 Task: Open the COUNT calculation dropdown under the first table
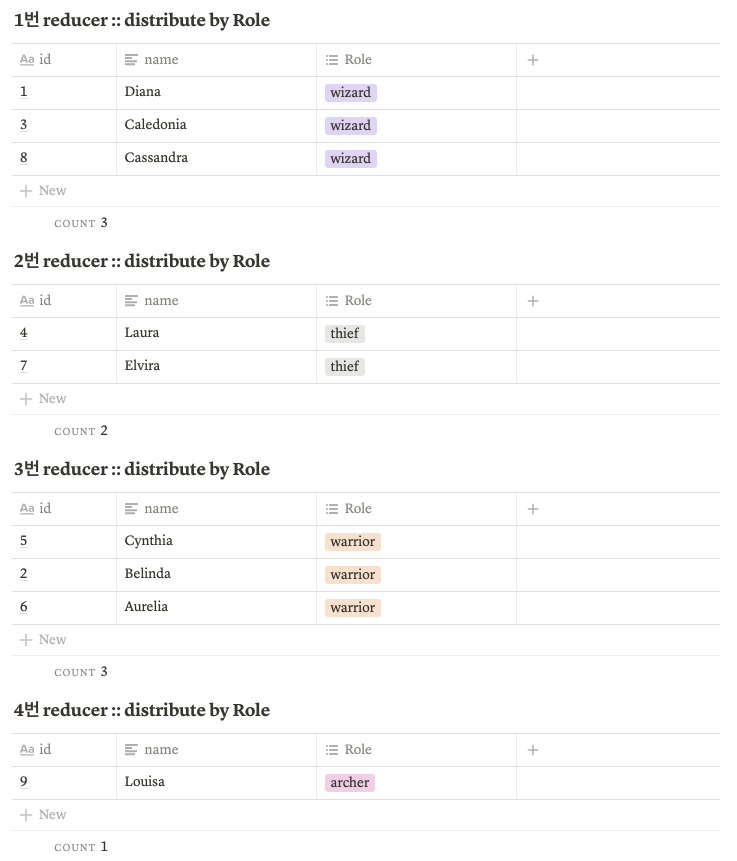tap(80, 222)
